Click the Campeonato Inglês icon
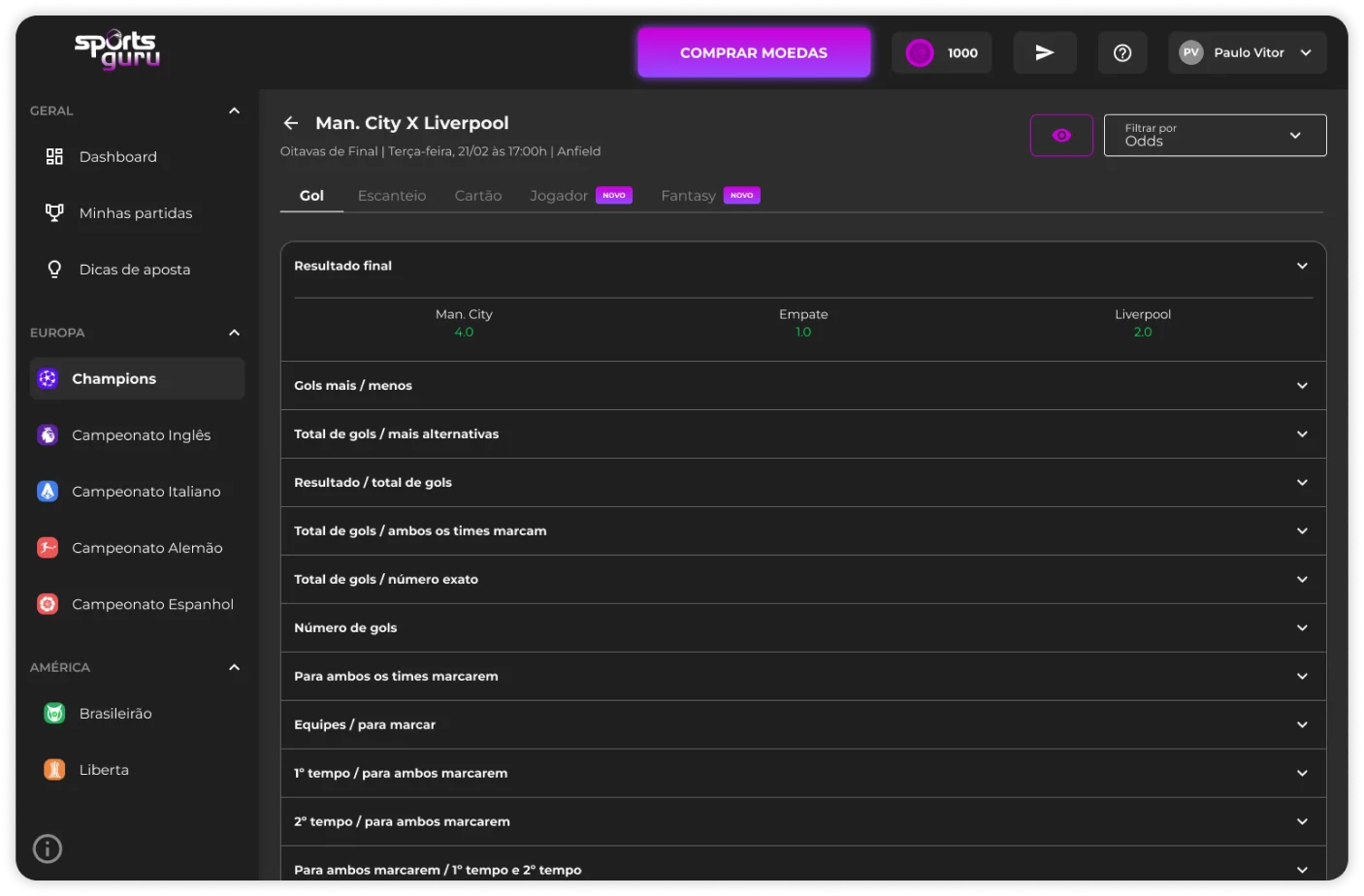Viewport: 1364px width, 896px height. click(x=48, y=435)
